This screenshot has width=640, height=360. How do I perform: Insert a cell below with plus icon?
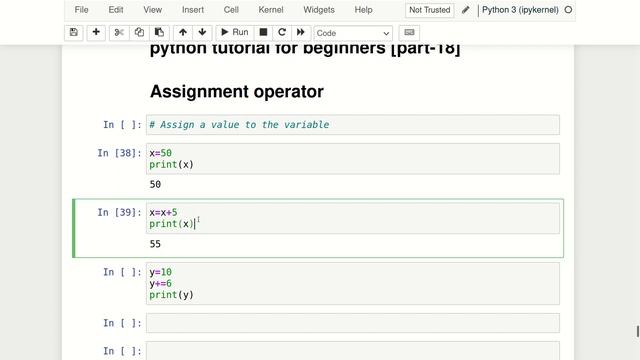click(96, 32)
